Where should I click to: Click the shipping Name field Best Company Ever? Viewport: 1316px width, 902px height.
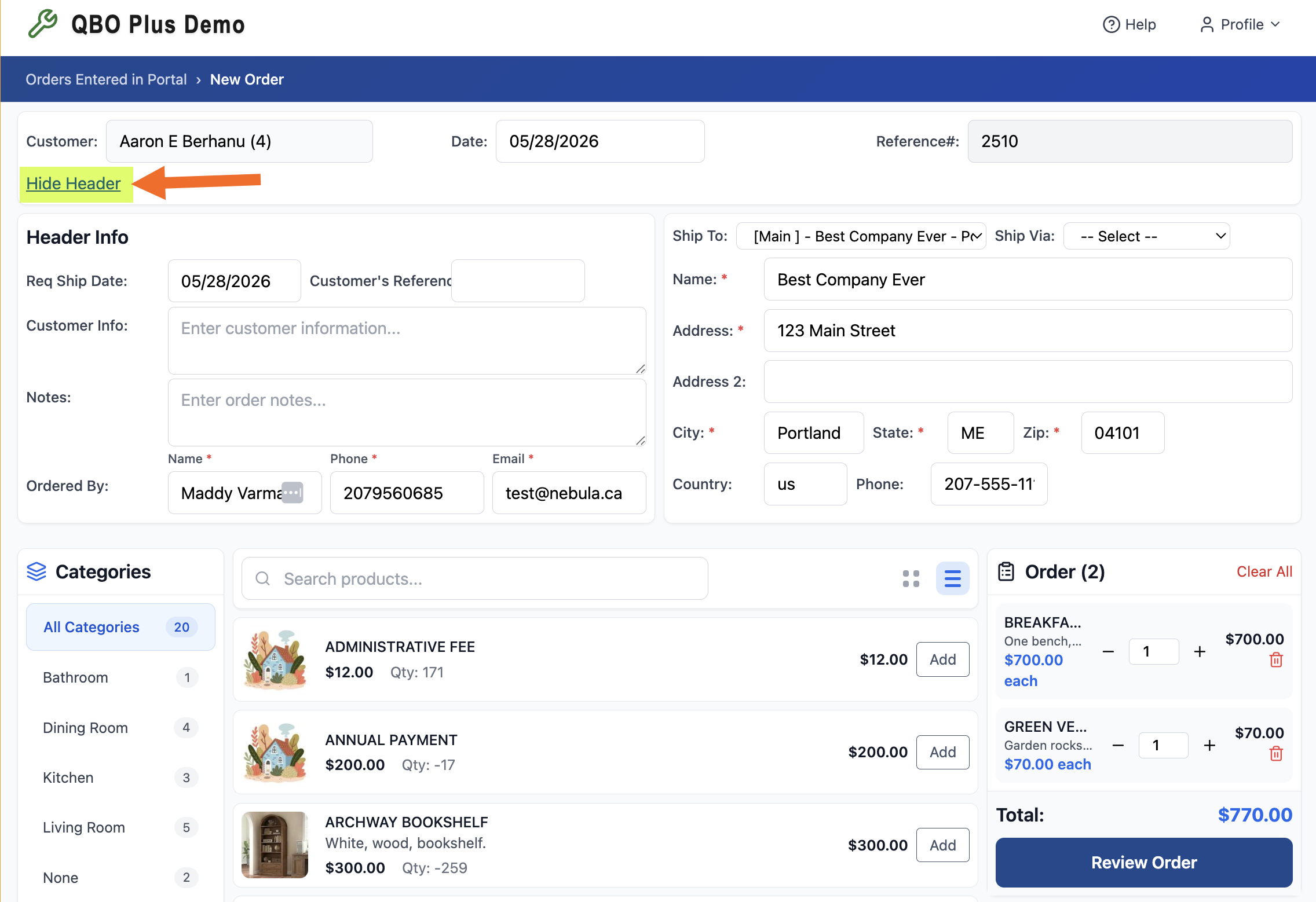click(x=1028, y=280)
